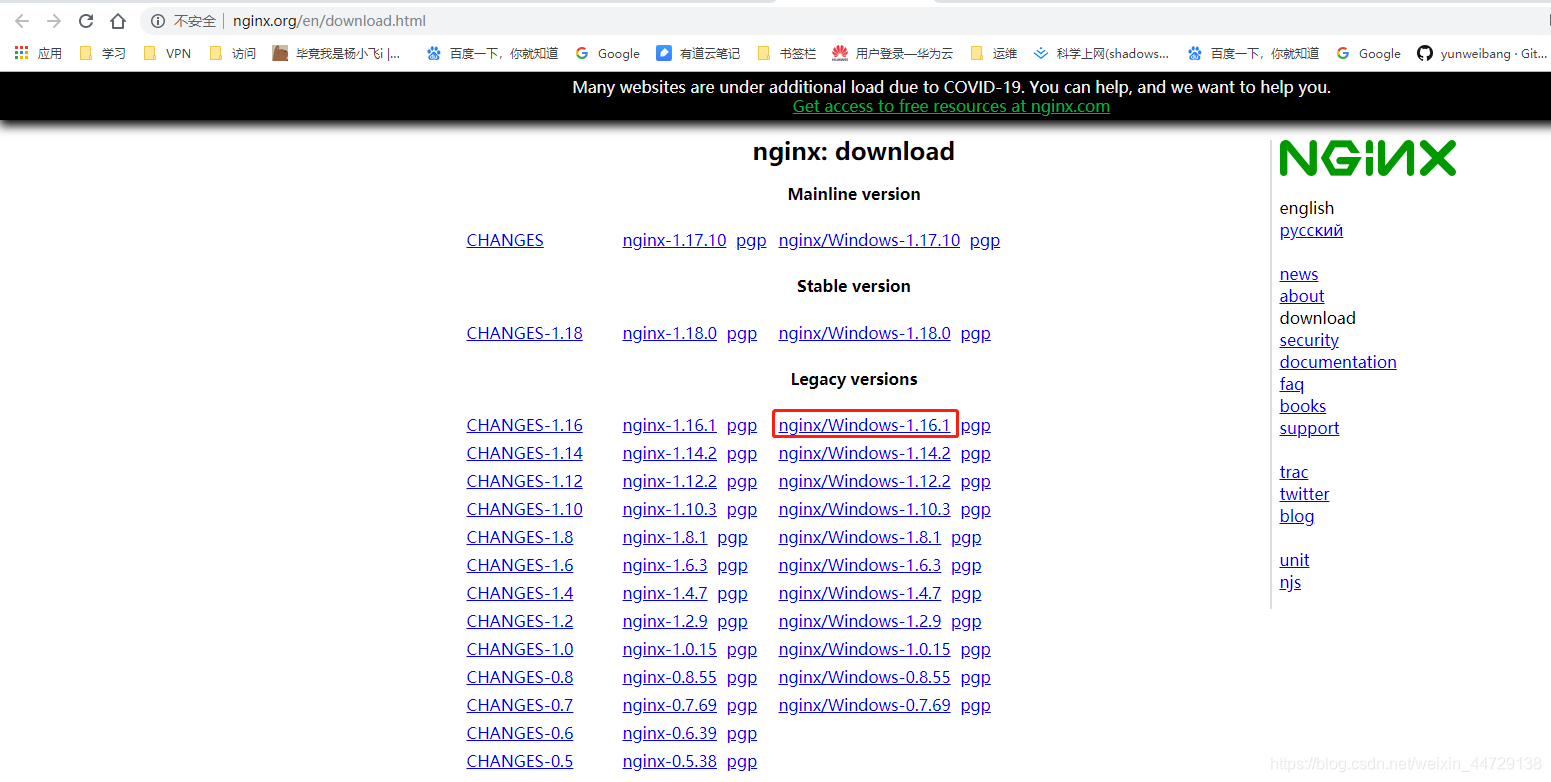Open the documentation page in sidebar

pyautogui.click(x=1338, y=362)
